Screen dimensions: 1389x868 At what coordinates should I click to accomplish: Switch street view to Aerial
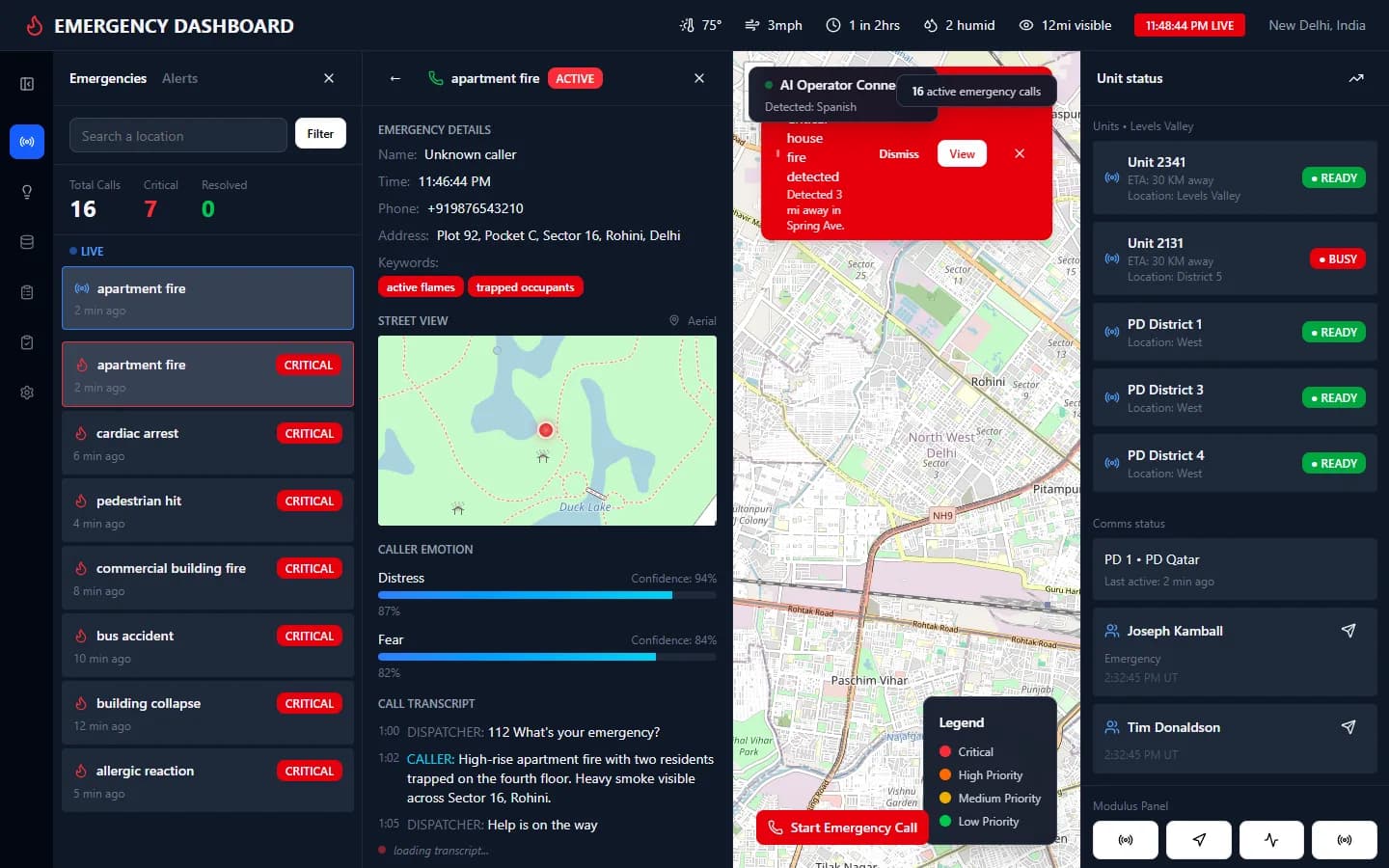(x=693, y=321)
